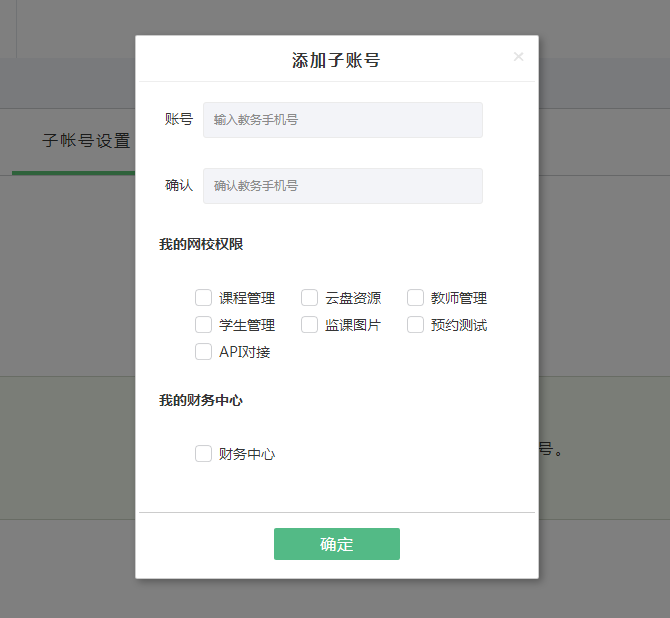
Task: Click the 我的网校权限 section heading
Action: point(201,244)
